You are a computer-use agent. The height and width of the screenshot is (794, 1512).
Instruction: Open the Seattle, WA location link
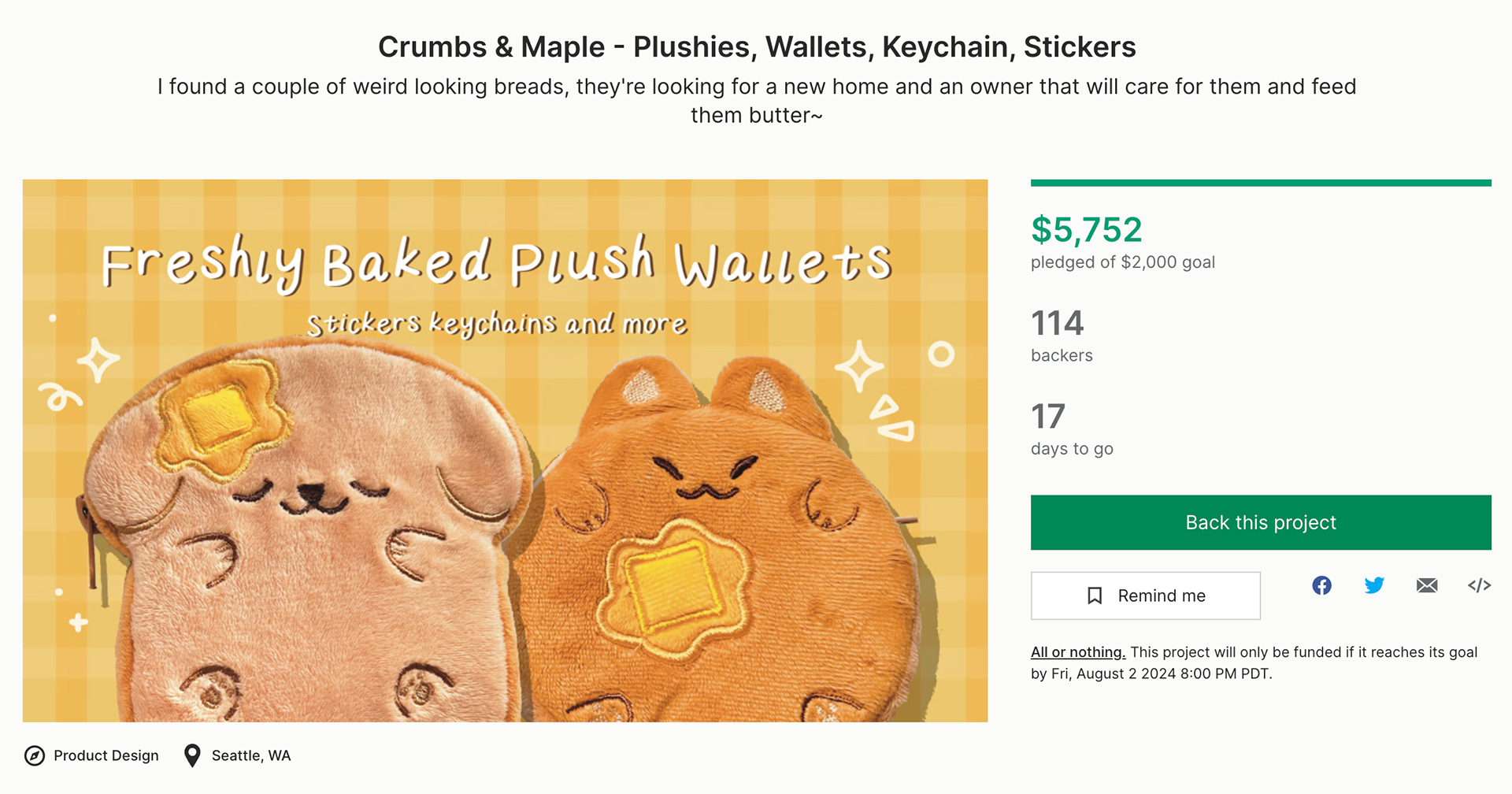(251, 756)
